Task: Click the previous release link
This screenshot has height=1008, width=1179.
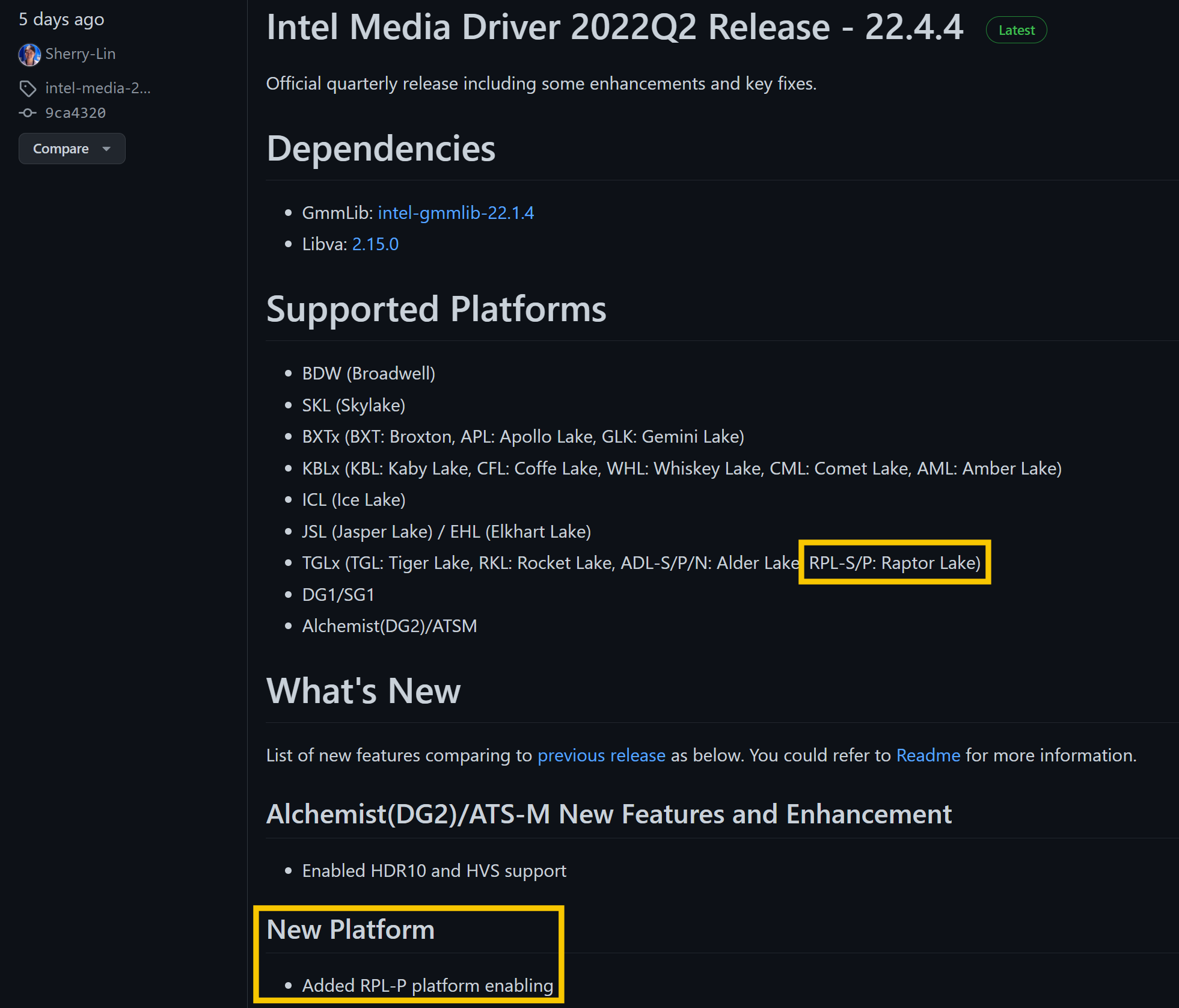Action: [x=601, y=755]
